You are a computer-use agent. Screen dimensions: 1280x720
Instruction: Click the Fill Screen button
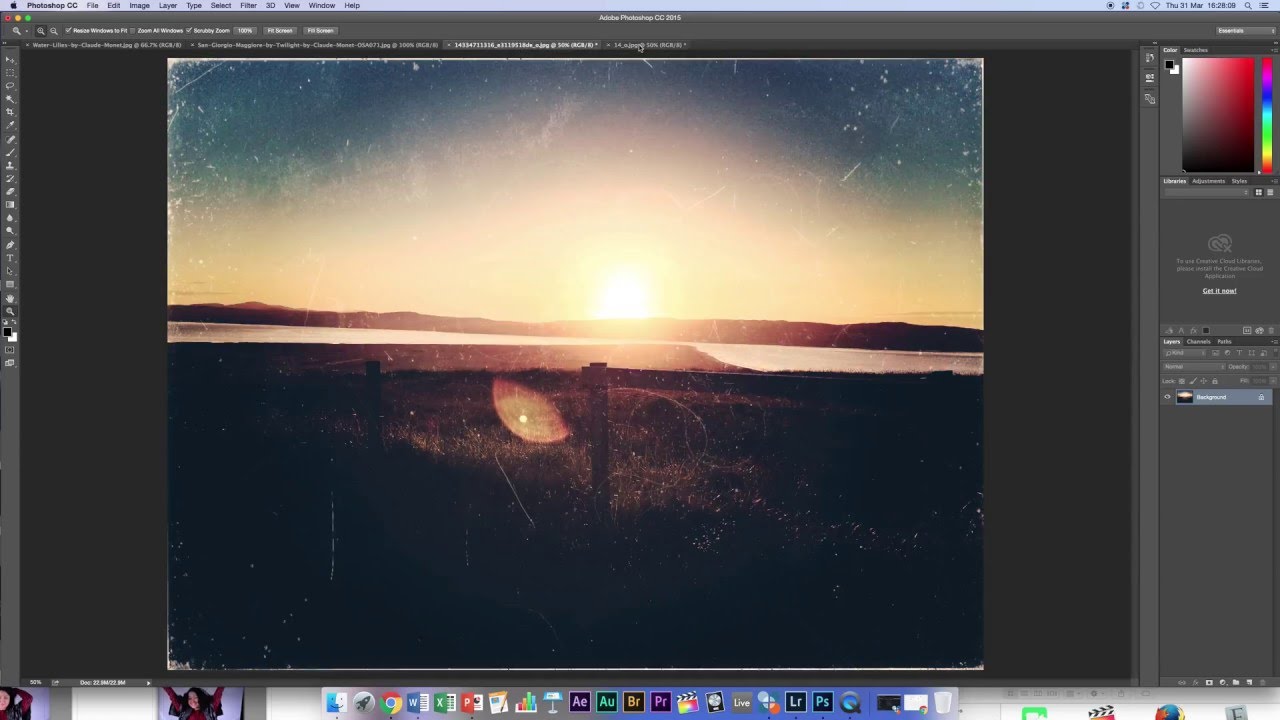[320, 31]
